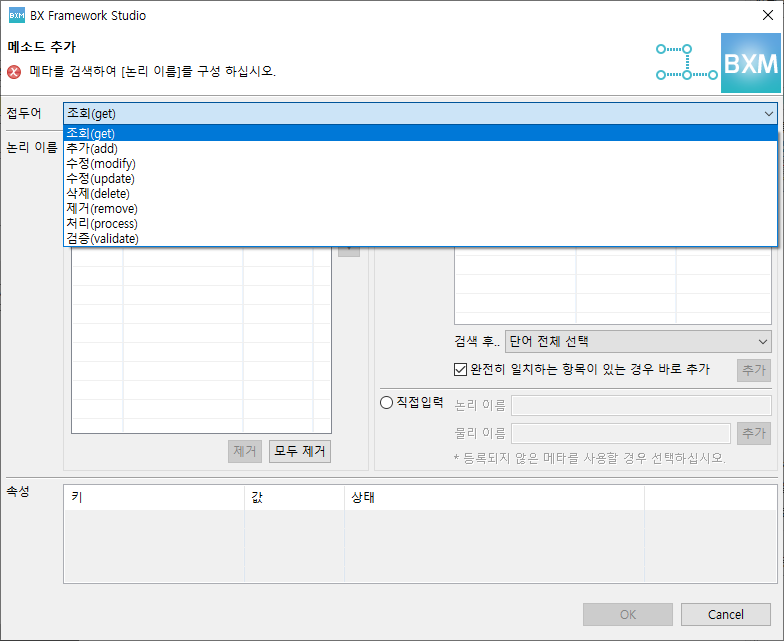784x641 pixels.
Task: Collapse the 접두어 combo box arrow
Action: click(x=768, y=114)
